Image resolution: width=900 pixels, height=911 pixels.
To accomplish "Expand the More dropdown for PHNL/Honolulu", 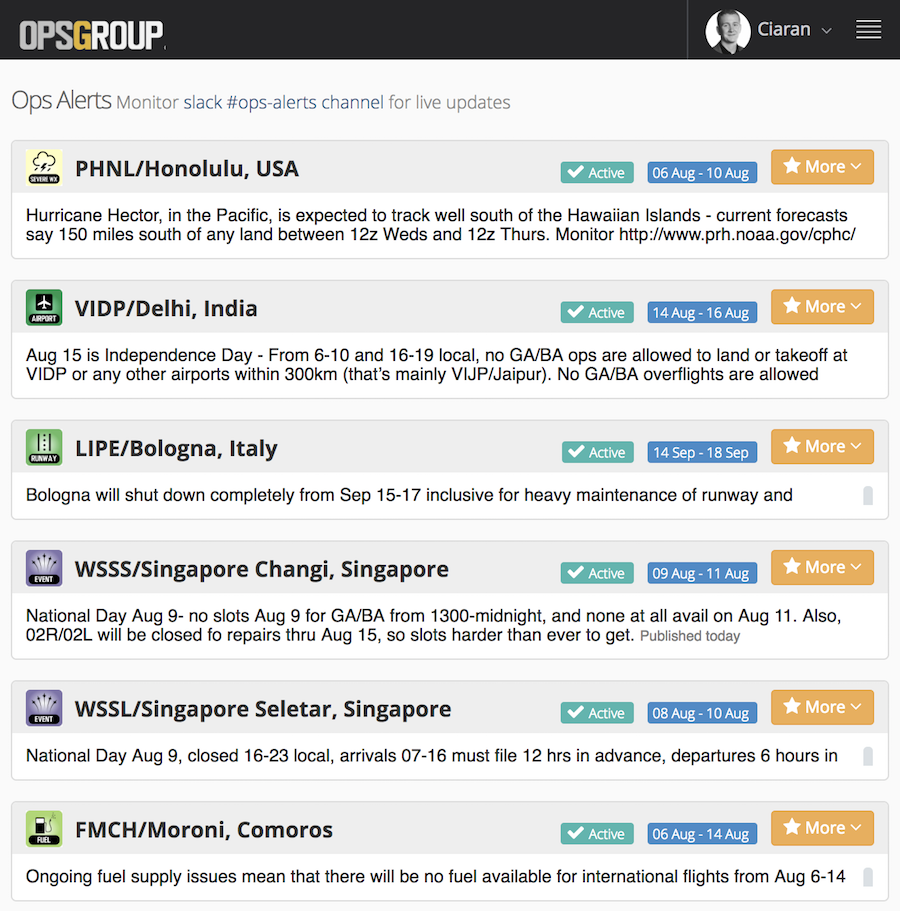I will [x=822, y=167].
